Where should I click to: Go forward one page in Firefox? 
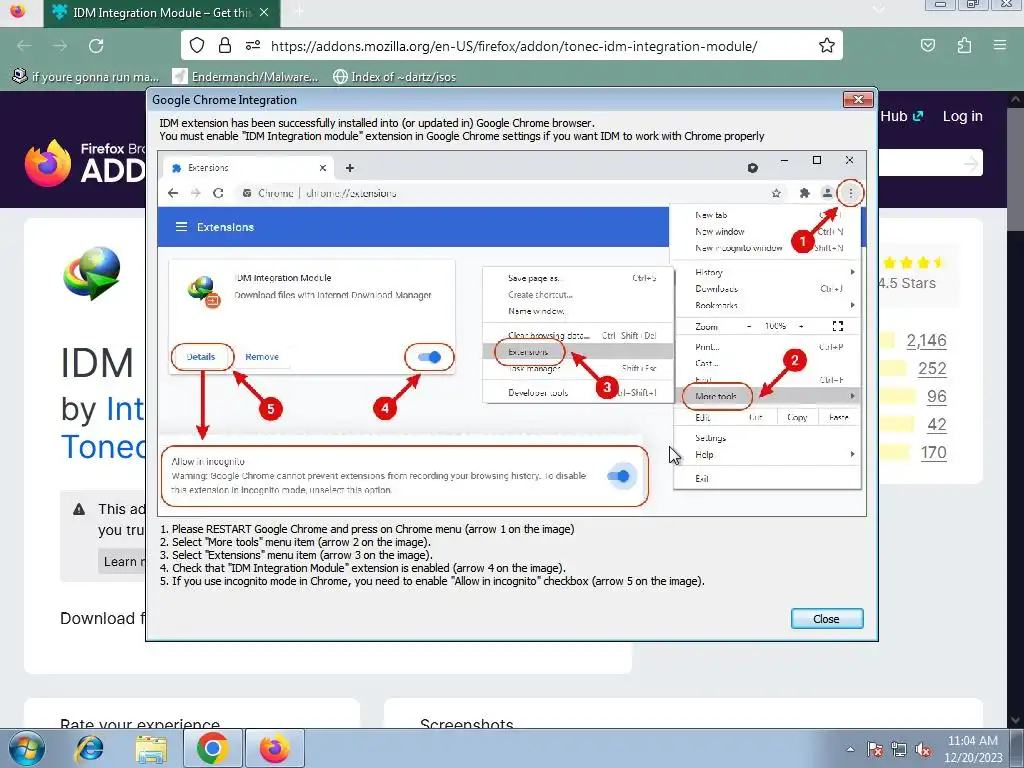[60, 46]
